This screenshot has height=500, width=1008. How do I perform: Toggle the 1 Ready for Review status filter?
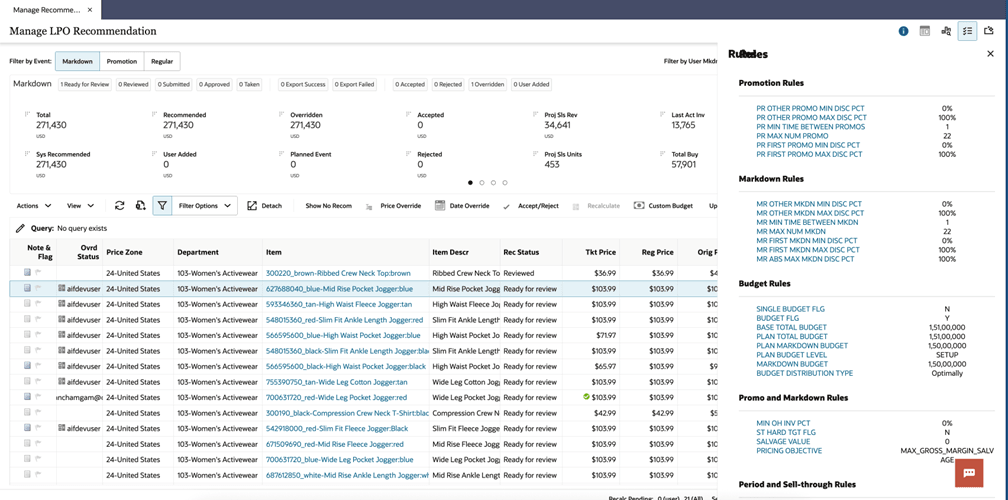pos(85,84)
